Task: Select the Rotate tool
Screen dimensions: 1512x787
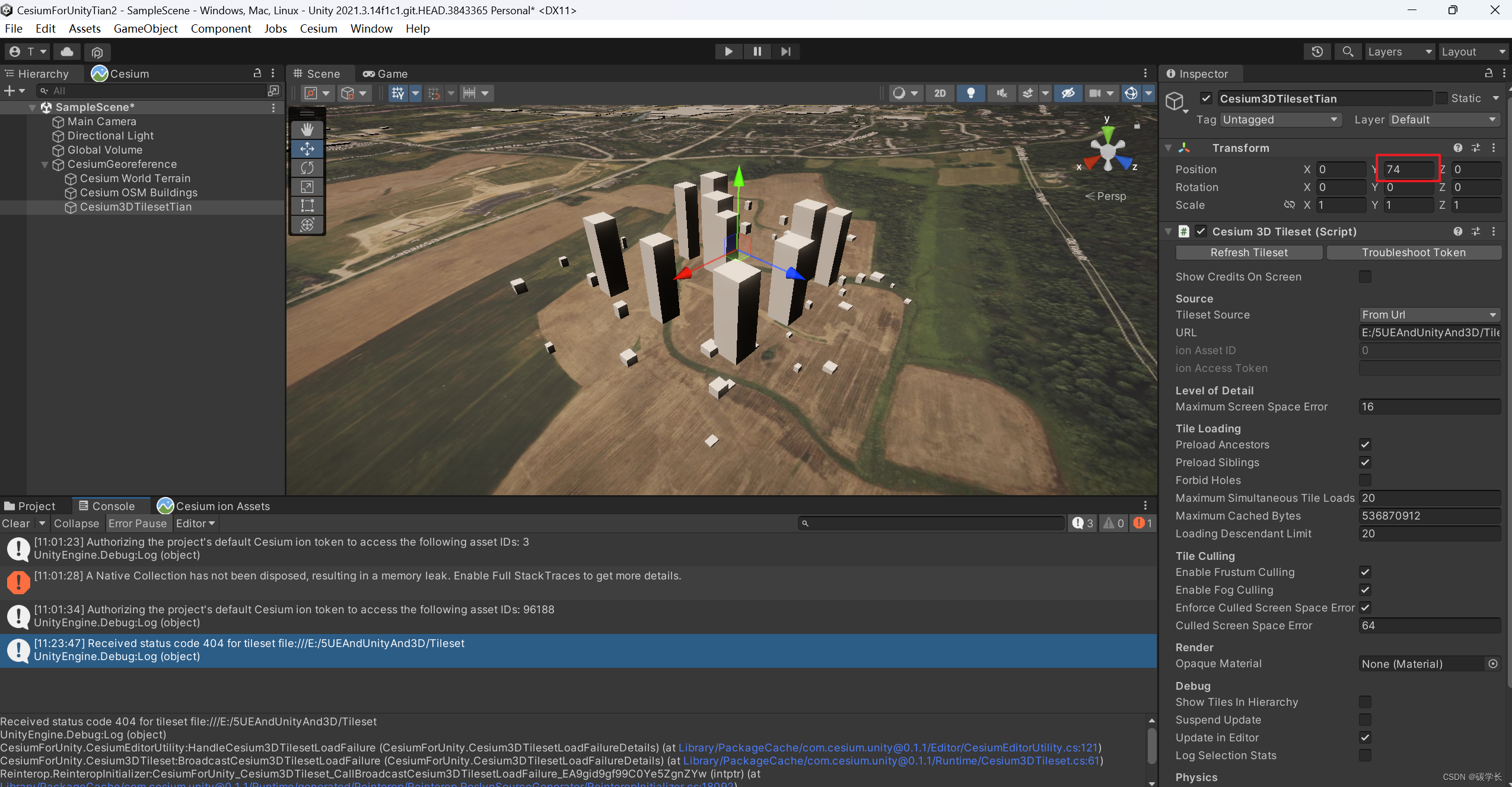Action: coord(307,168)
